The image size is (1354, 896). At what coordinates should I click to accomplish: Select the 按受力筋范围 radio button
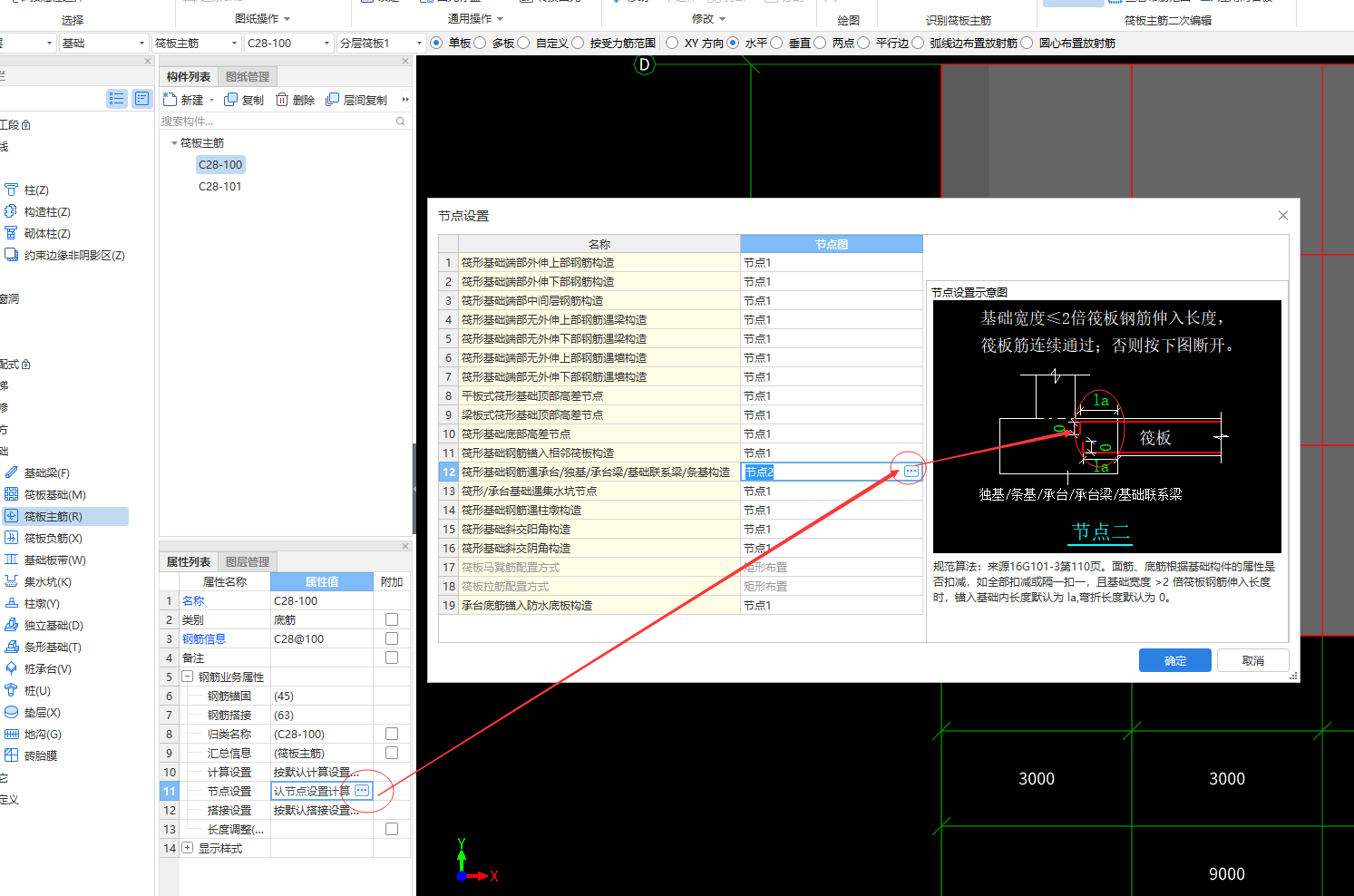tap(578, 43)
